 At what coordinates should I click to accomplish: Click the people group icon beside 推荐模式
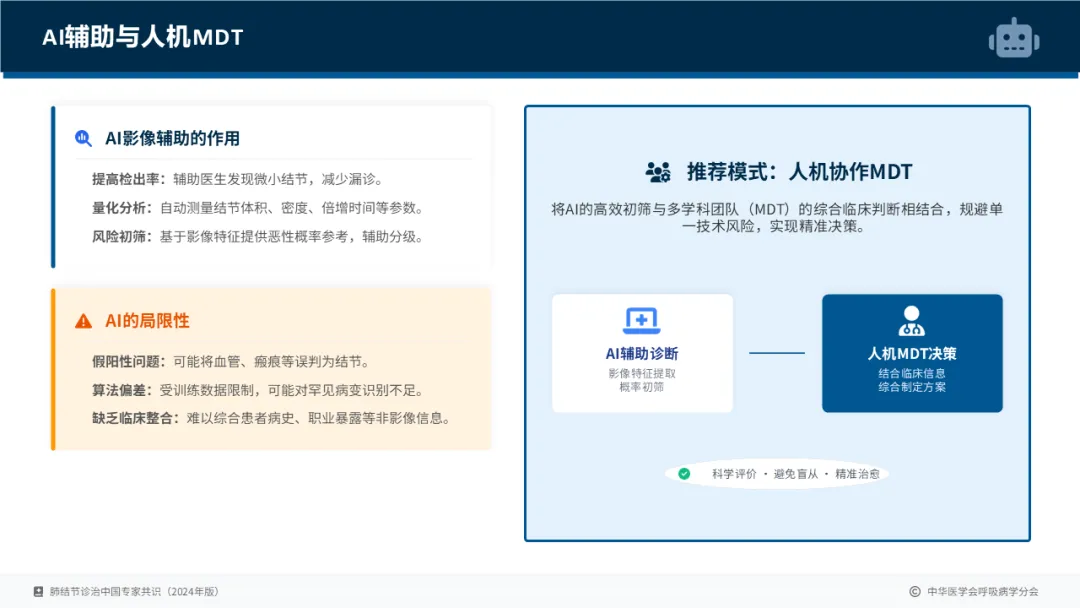pos(658,171)
